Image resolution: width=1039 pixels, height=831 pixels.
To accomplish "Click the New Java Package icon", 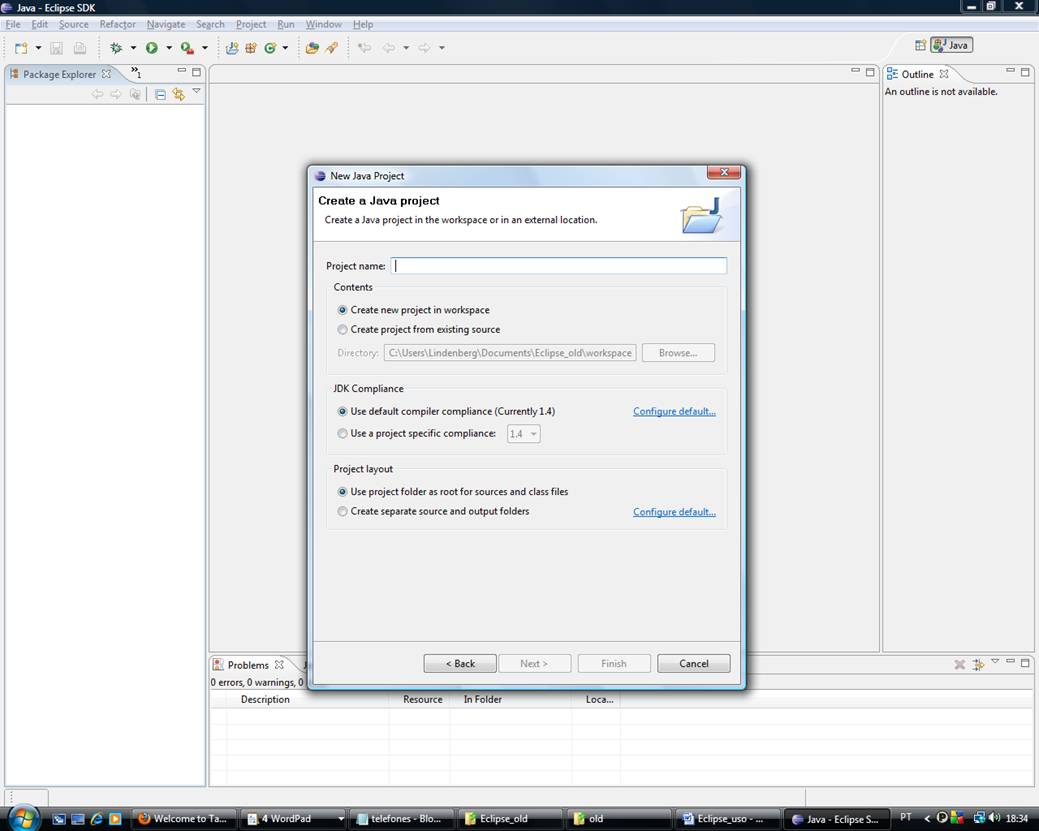I will pos(251,48).
